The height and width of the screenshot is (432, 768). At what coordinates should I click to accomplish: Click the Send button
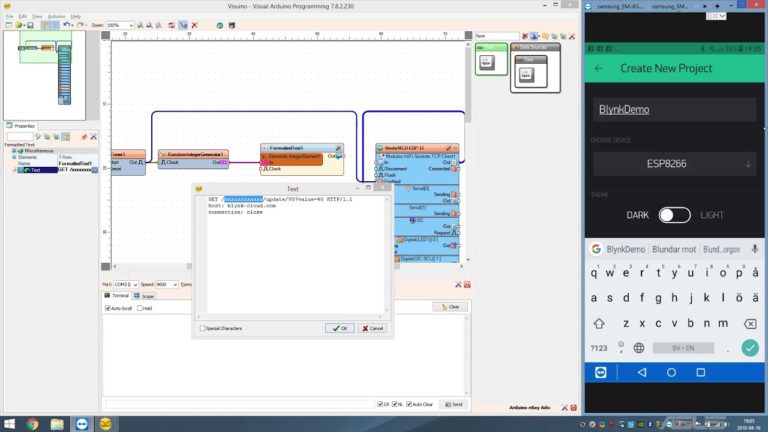tap(454, 404)
